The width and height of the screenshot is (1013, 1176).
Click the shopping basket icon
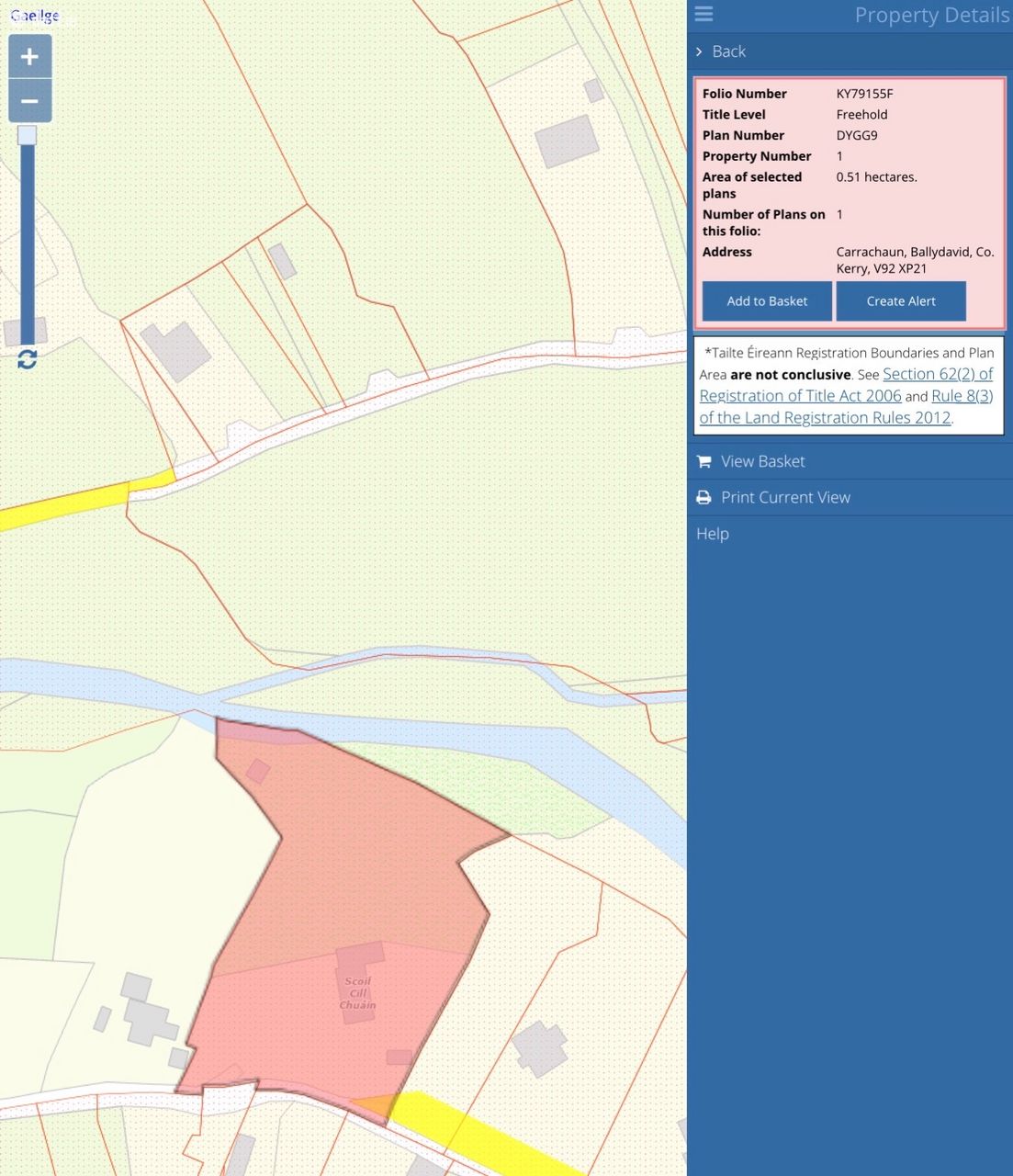(x=704, y=461)
